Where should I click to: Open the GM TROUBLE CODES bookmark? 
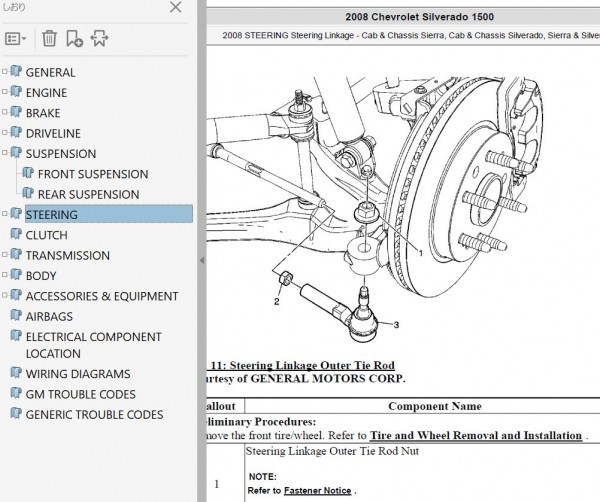coord(80,394)
